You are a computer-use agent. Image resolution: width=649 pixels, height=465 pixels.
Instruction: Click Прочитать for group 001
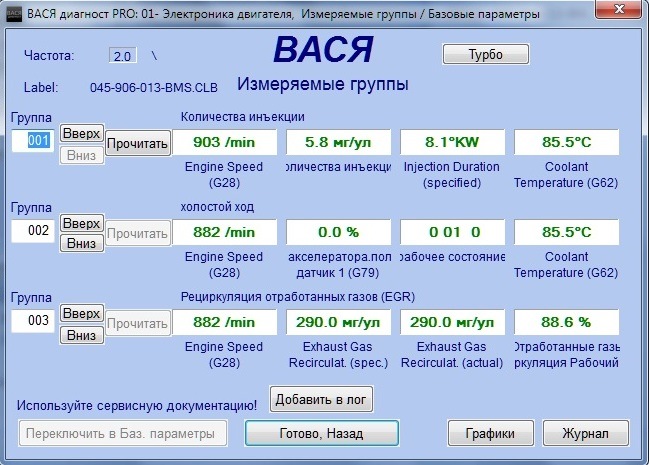pos(137,143)
